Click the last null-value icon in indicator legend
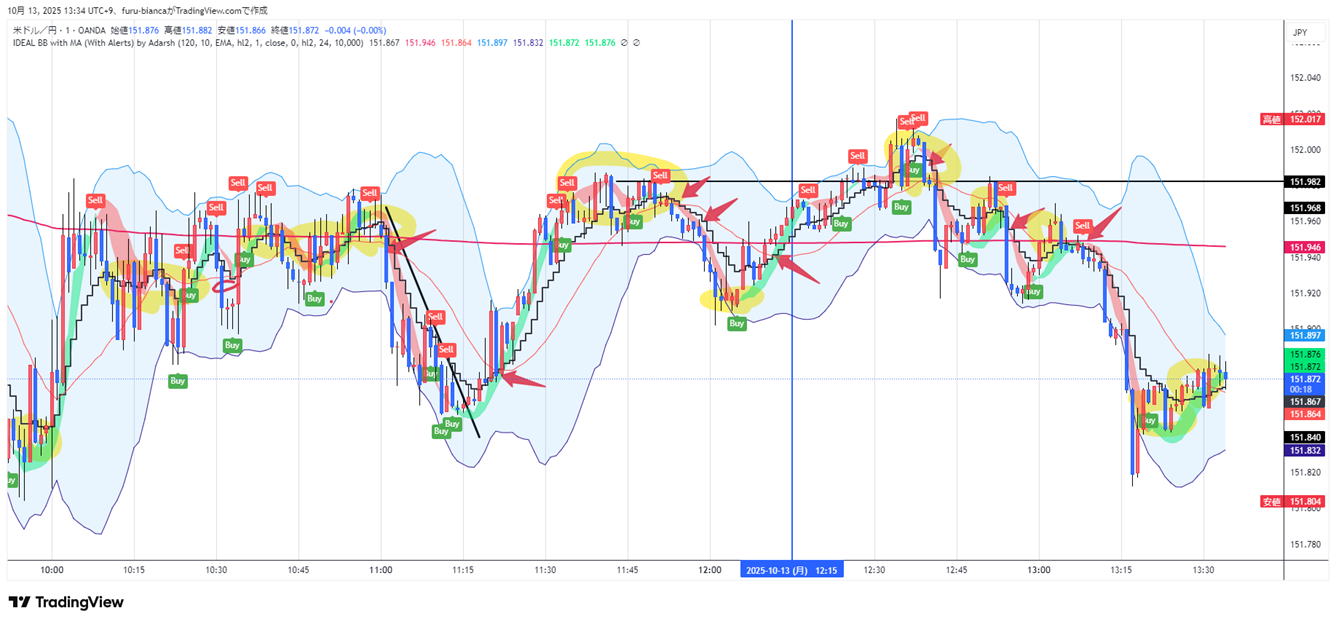The image size is (1336, 624). click(x=637, y=43)
